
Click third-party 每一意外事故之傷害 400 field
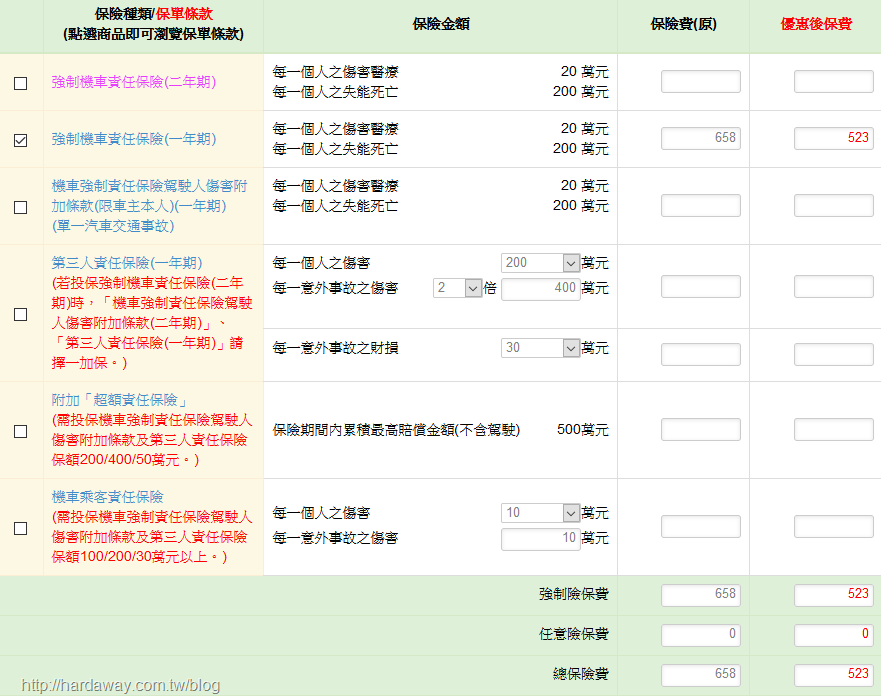[x=541, y=289]
